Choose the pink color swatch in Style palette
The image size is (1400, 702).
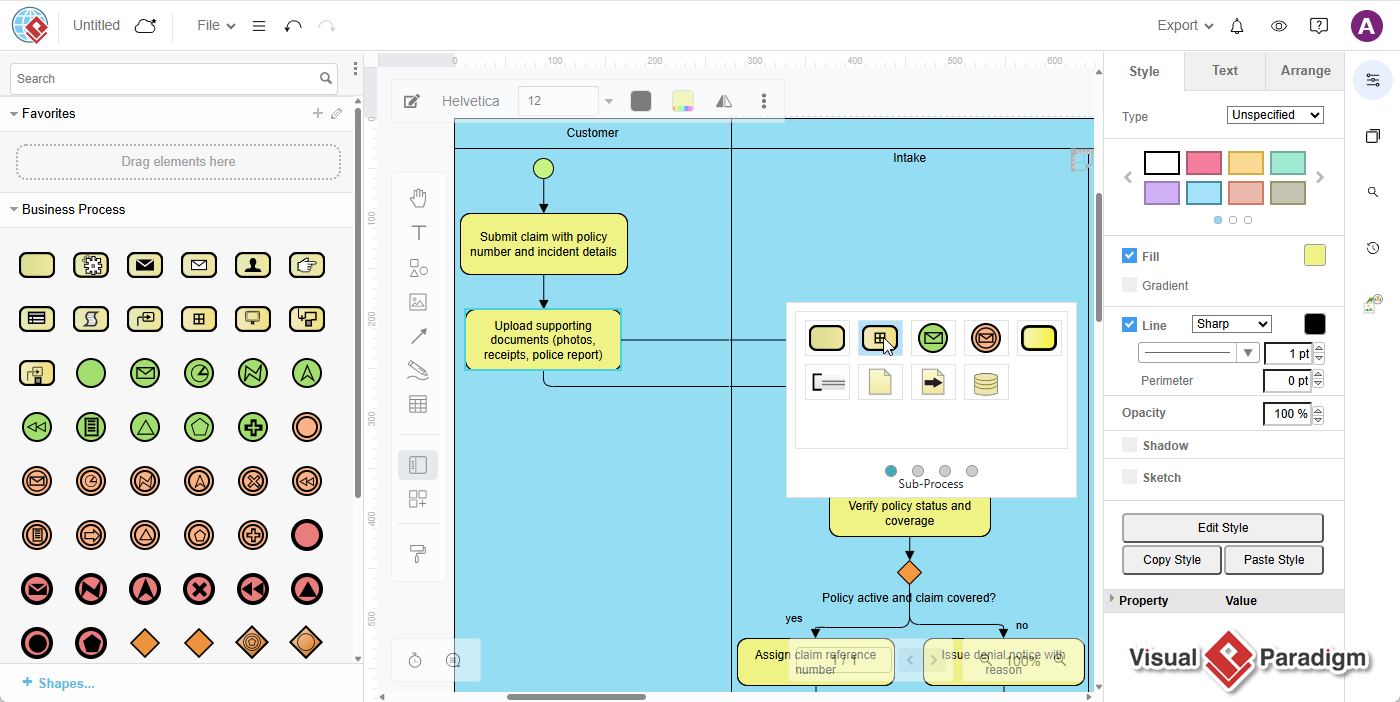(1204, 163)
